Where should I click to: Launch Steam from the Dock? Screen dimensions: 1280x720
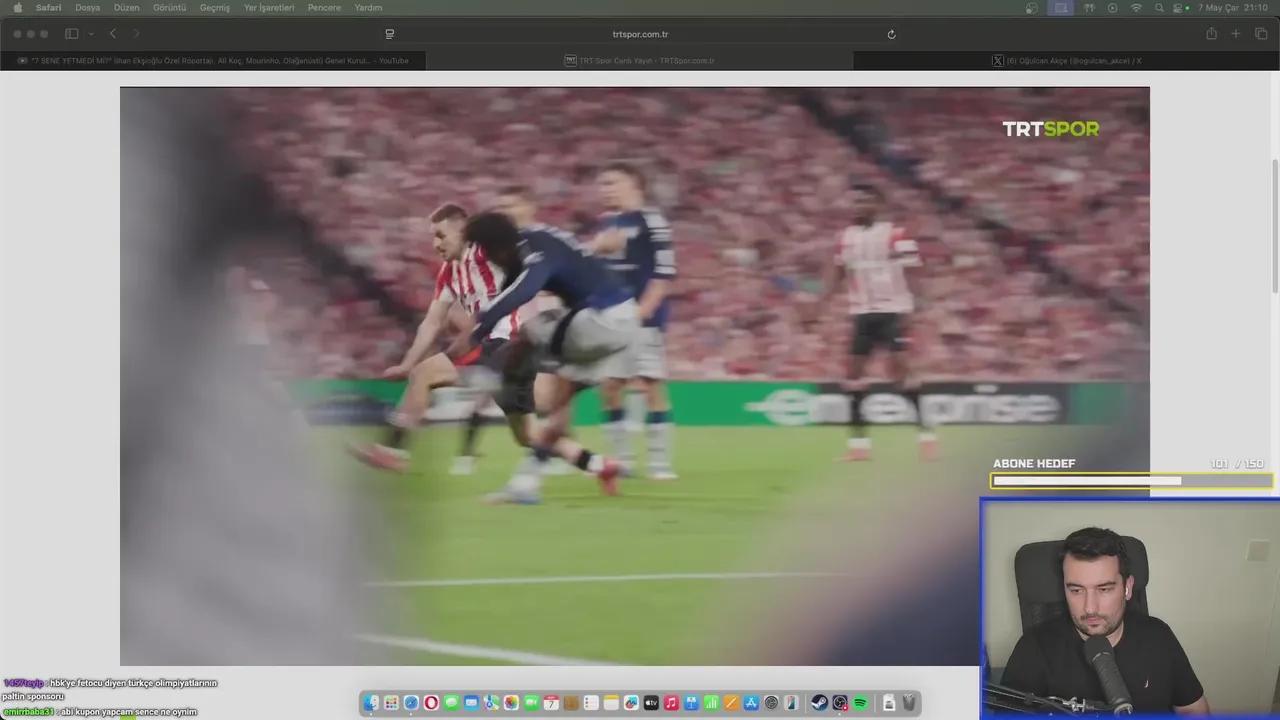tap(819, 703)
